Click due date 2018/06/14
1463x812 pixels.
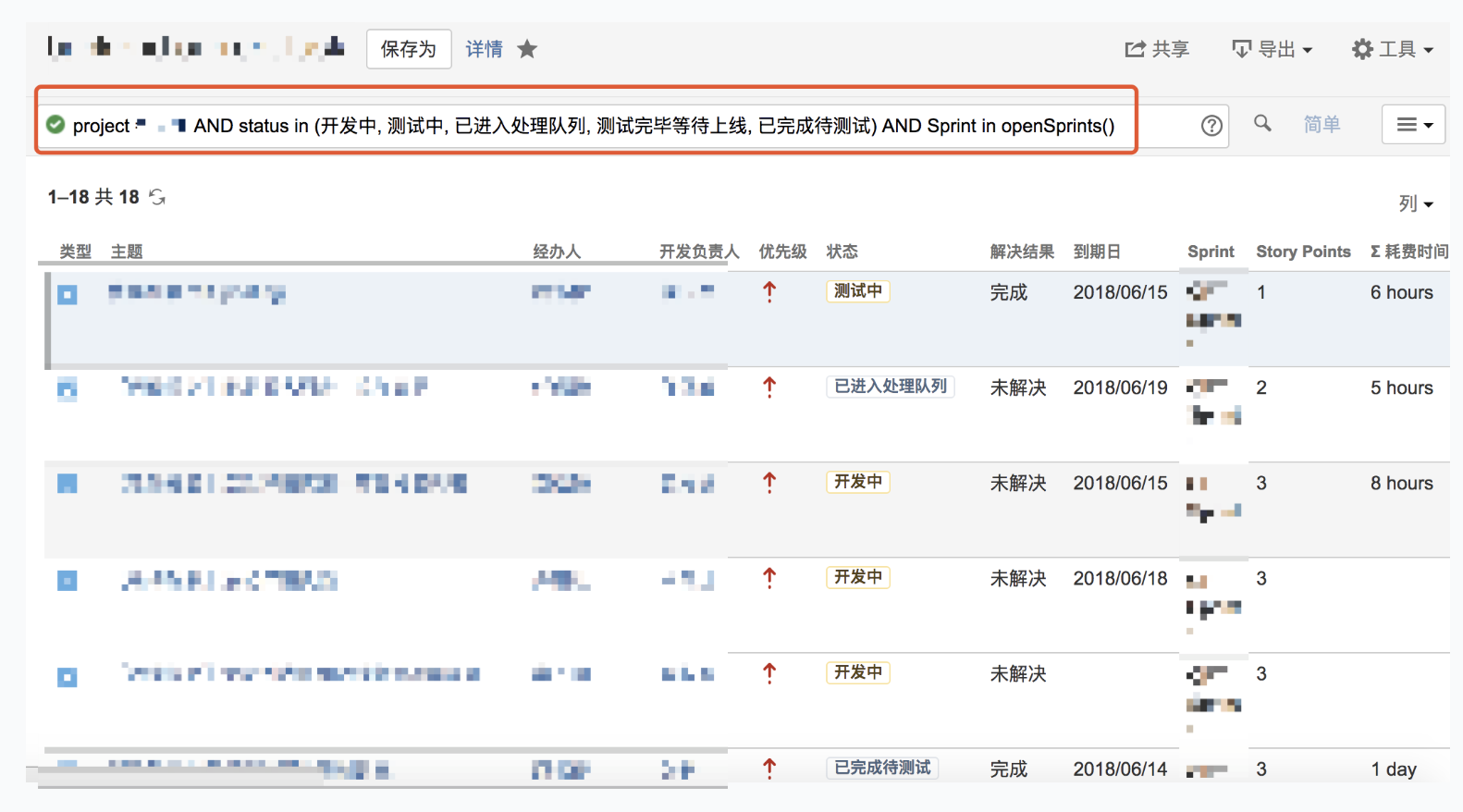point(1120,769)
